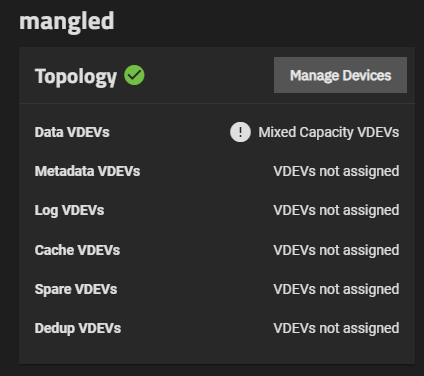Click the blank area below the Dedup VDEVs row
The width and height of the screenshot is (424, 376).
coord(217,351)
